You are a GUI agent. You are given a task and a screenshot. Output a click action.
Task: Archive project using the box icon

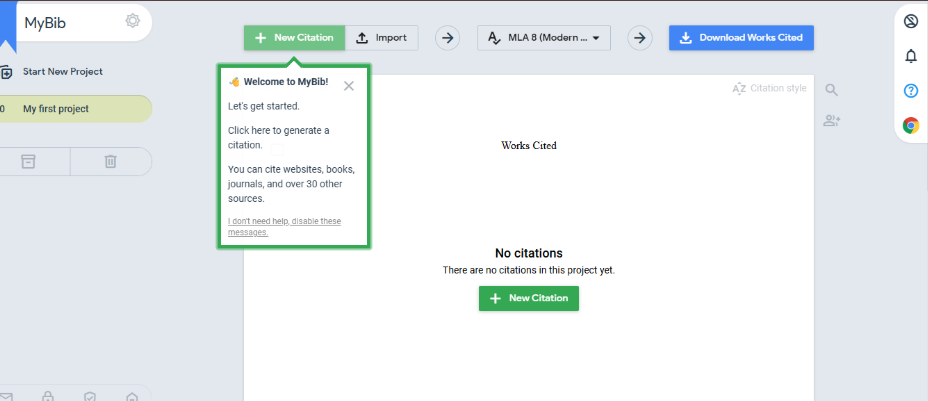[x=28, y=161]
